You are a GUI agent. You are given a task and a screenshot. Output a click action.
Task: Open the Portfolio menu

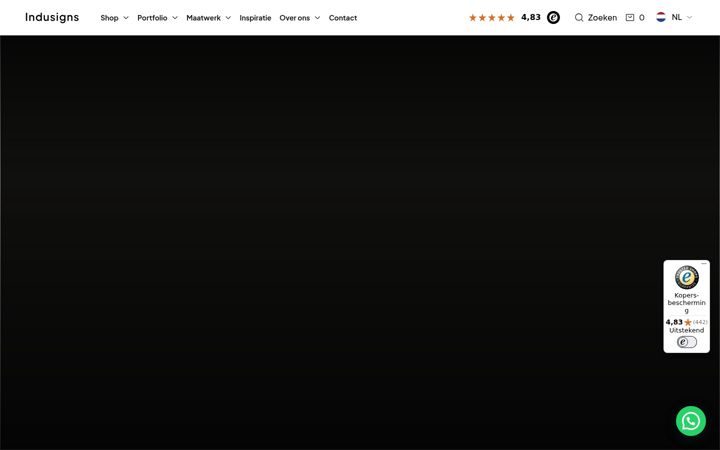(x=152, y=18)
